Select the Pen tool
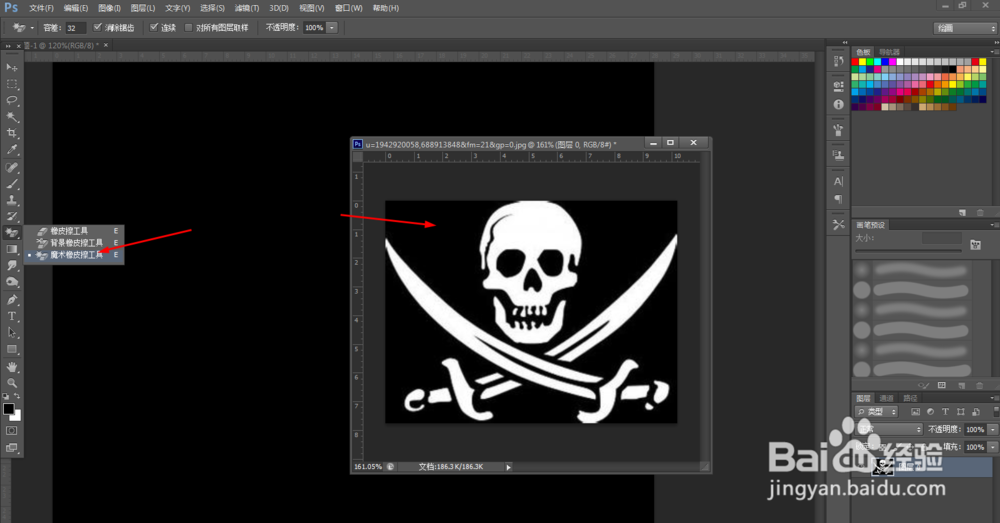The height and width of the screenshot is (523, 1000). [11, 300]
